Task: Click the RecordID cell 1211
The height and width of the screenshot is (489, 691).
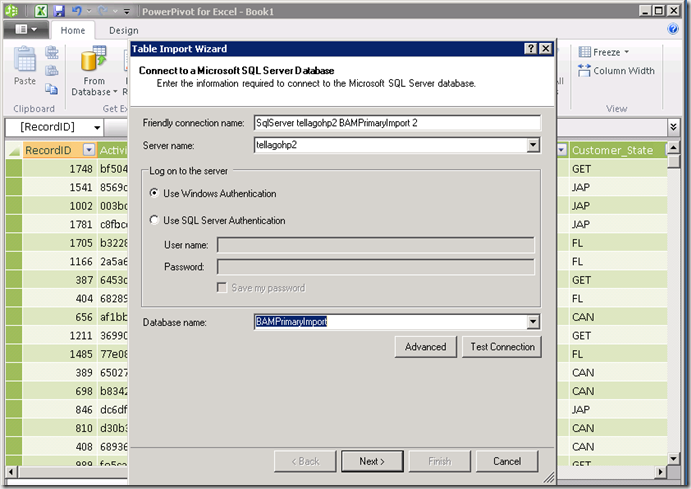Action: tap(59, 335)
